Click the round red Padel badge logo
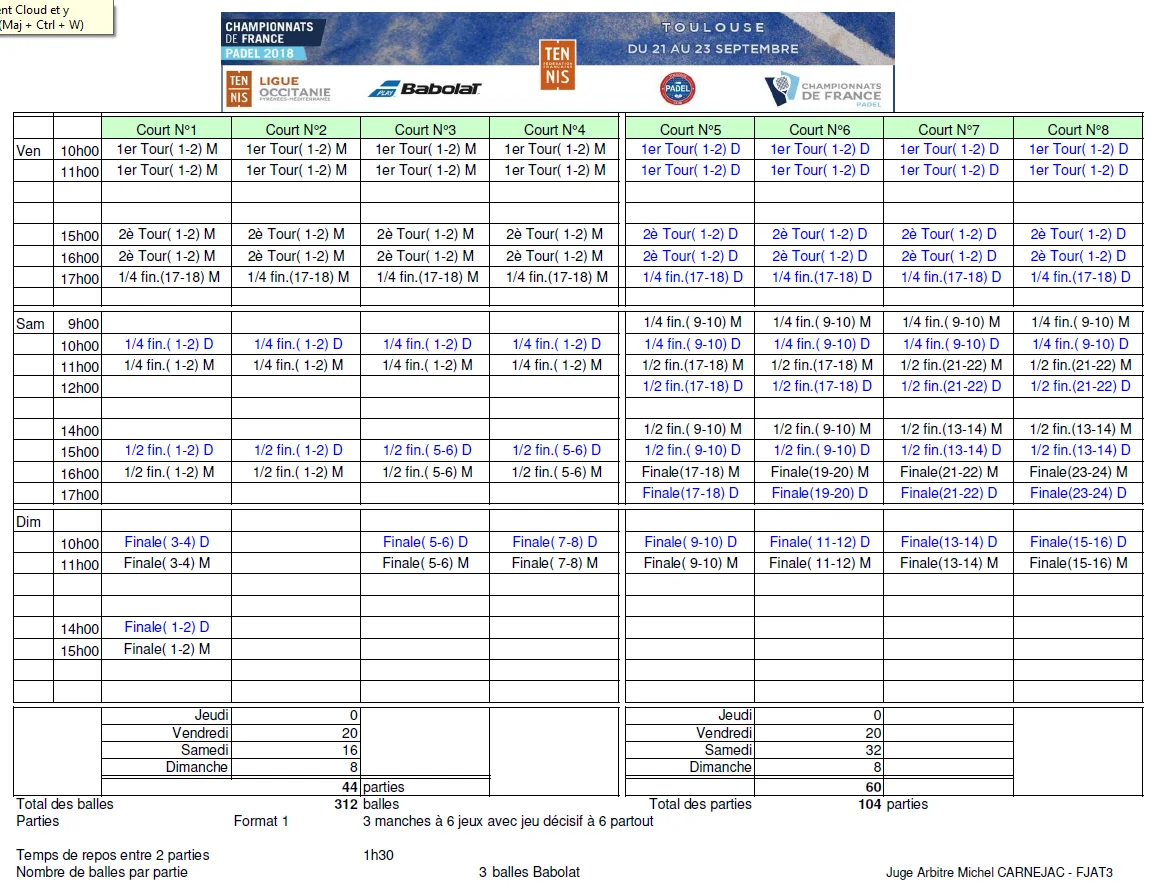Image resolution: width=1156 pixels, height=890 pixels. (x=678, y=88)
